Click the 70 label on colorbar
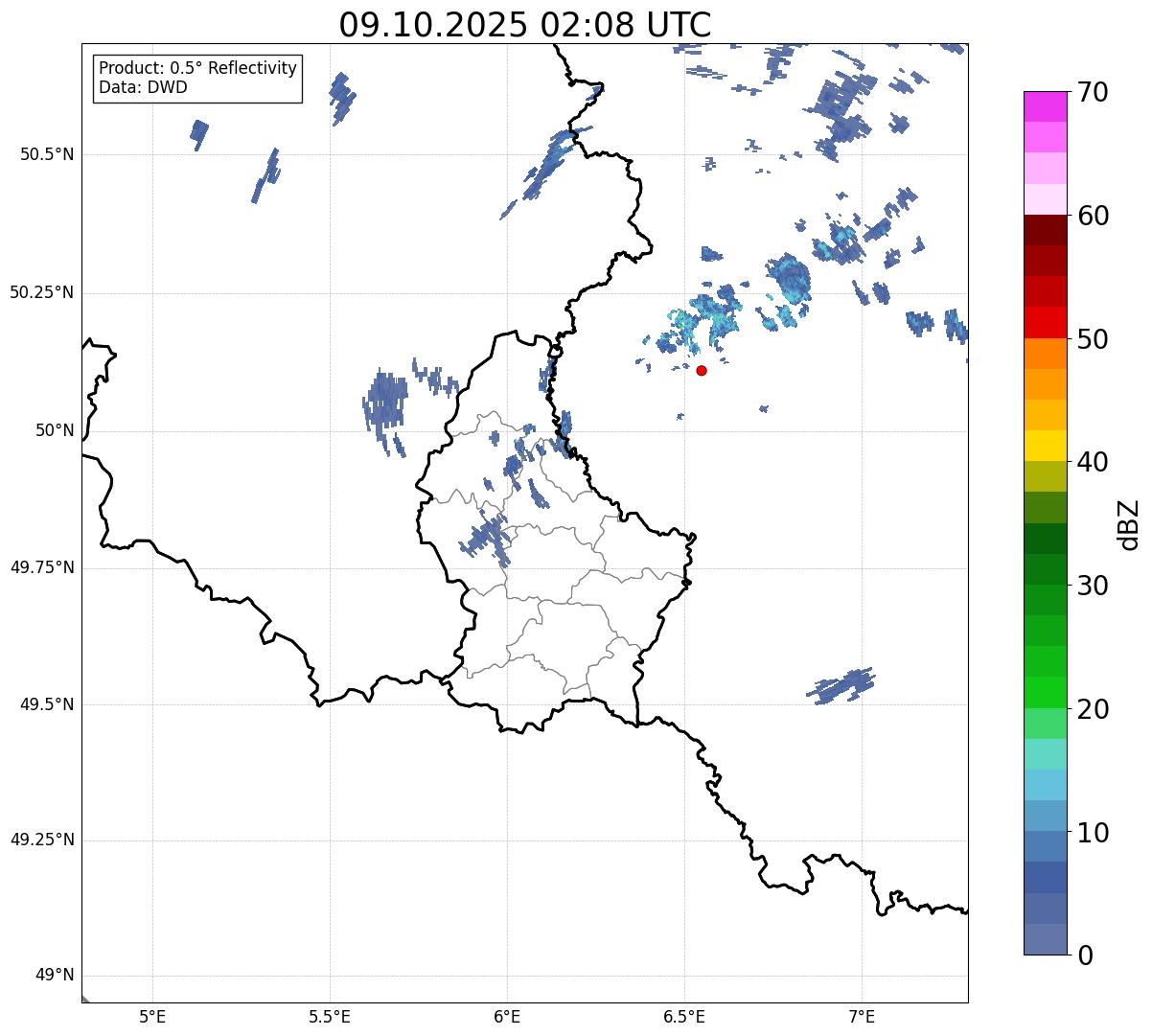The image size is (1152, 1036). tap(1092, 92)
